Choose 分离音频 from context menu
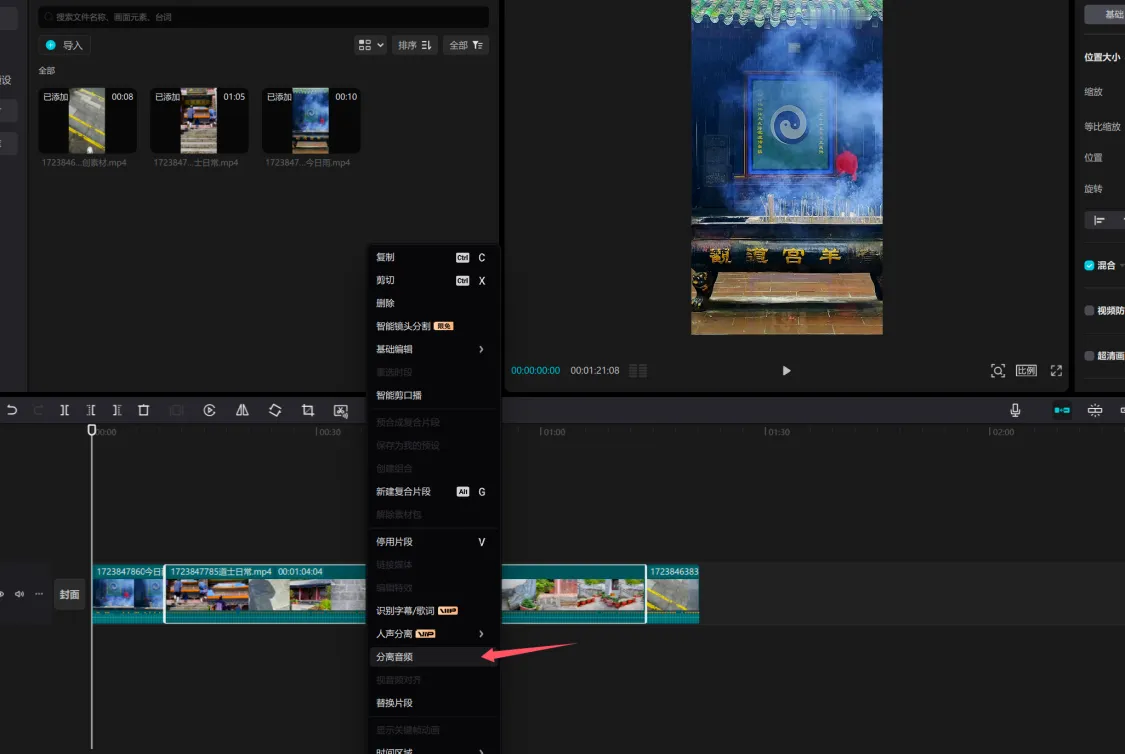 395,657
